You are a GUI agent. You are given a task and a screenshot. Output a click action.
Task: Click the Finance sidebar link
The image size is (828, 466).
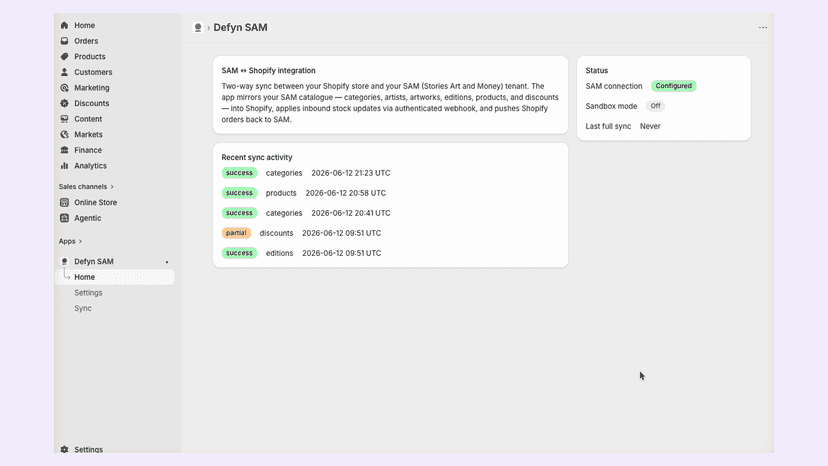pos(88,150)
